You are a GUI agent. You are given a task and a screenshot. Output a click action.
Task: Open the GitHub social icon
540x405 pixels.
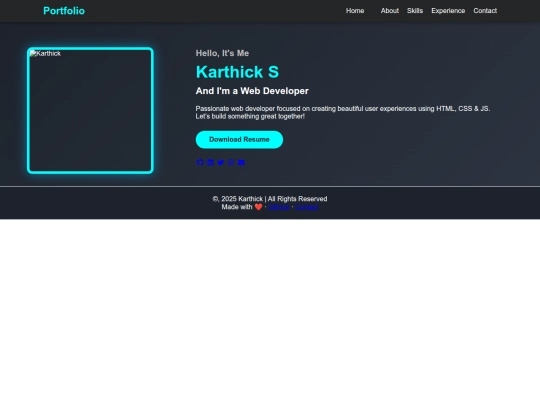[200, 162]
